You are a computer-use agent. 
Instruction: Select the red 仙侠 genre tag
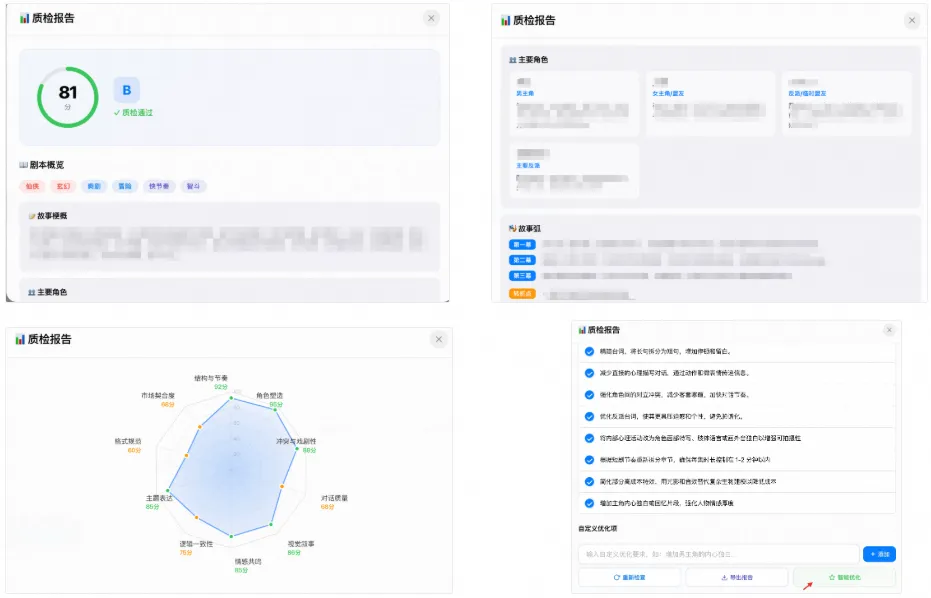[x=32, y=186]
